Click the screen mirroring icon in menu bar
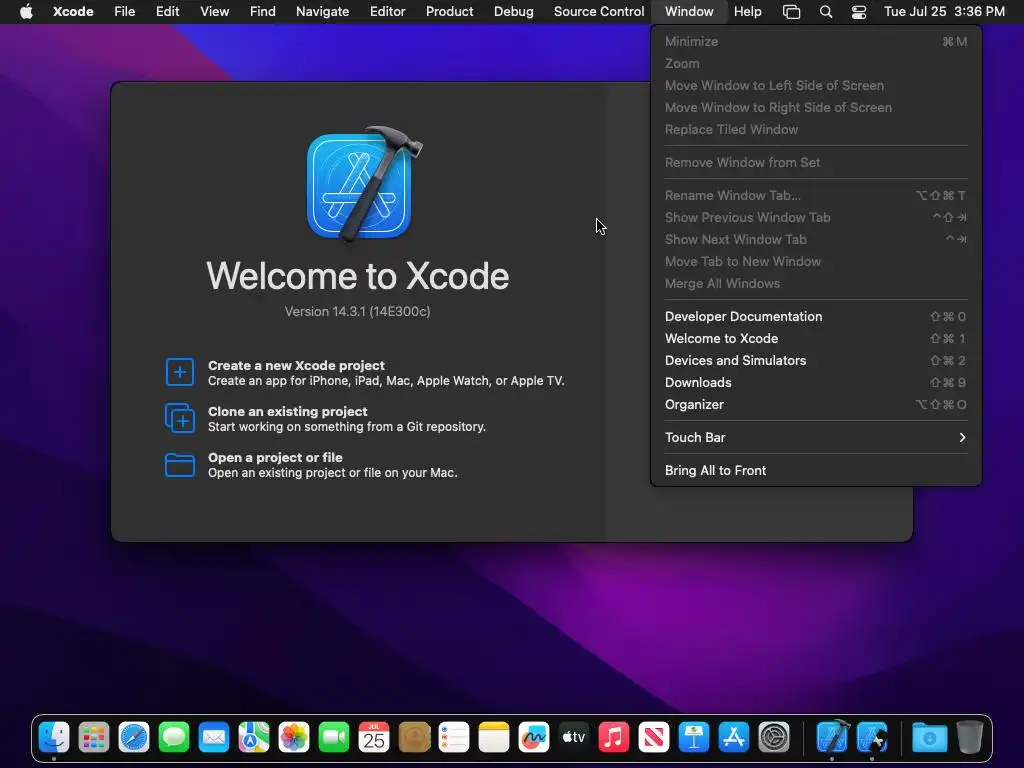 coord(792,12)
